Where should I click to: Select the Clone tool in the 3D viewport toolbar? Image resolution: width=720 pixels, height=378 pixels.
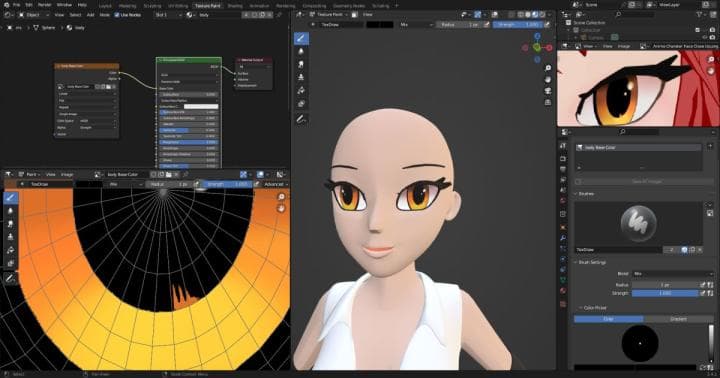pos(301,77)
